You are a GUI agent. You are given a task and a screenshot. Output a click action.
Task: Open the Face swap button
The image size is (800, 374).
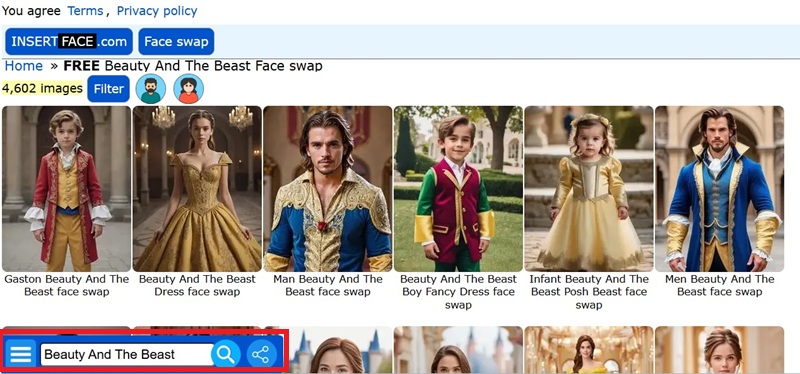coord(176,41)
